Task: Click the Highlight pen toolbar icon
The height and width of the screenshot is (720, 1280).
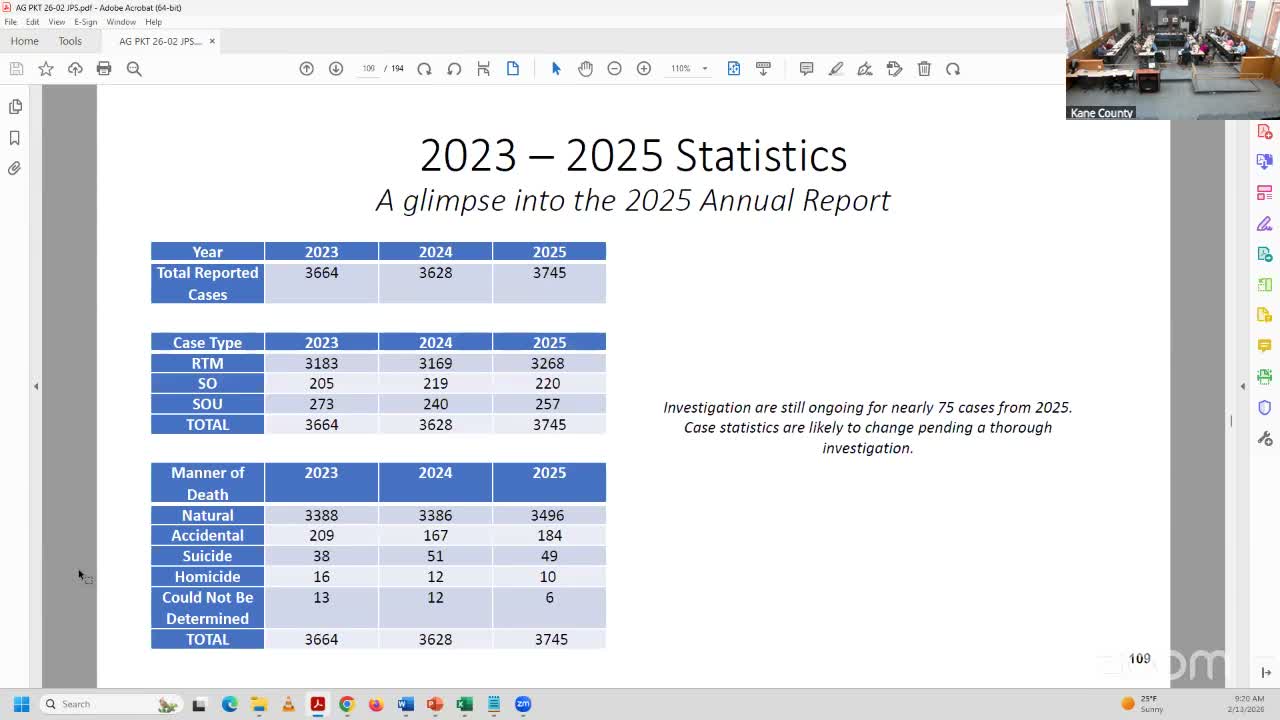Action: coord(836,68)
